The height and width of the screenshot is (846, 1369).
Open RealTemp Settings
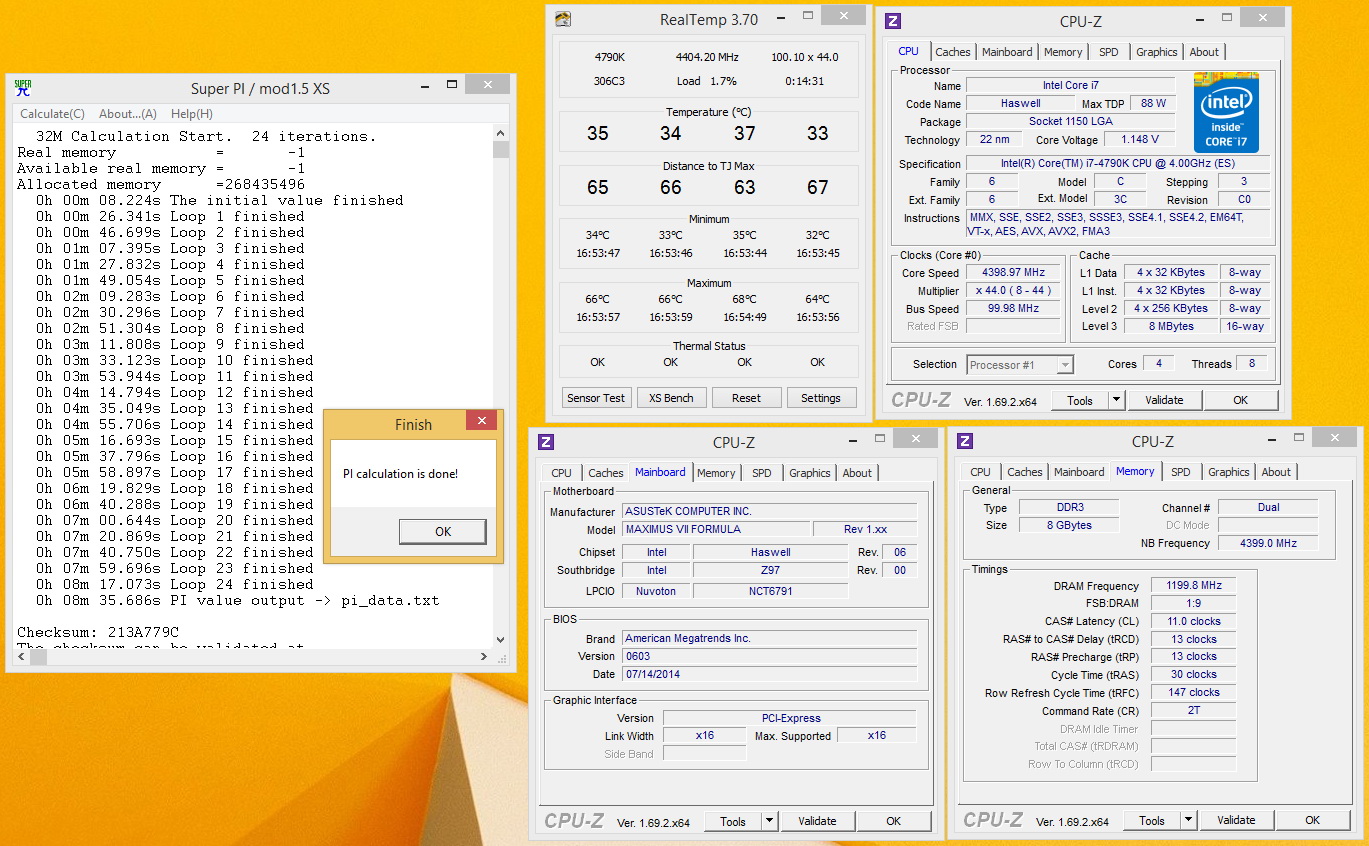pos(821,398)
